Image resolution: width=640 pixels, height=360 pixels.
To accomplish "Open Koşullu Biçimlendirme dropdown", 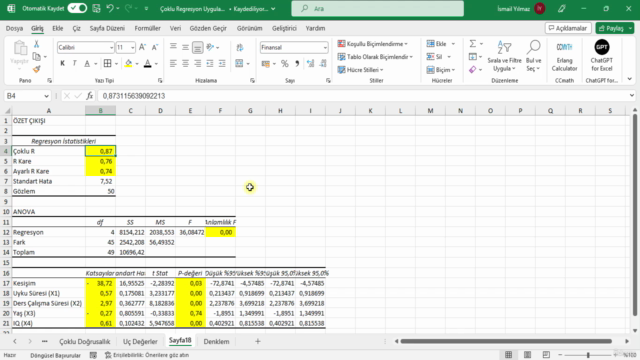I will pyautogui.click(x=373, y=44).
